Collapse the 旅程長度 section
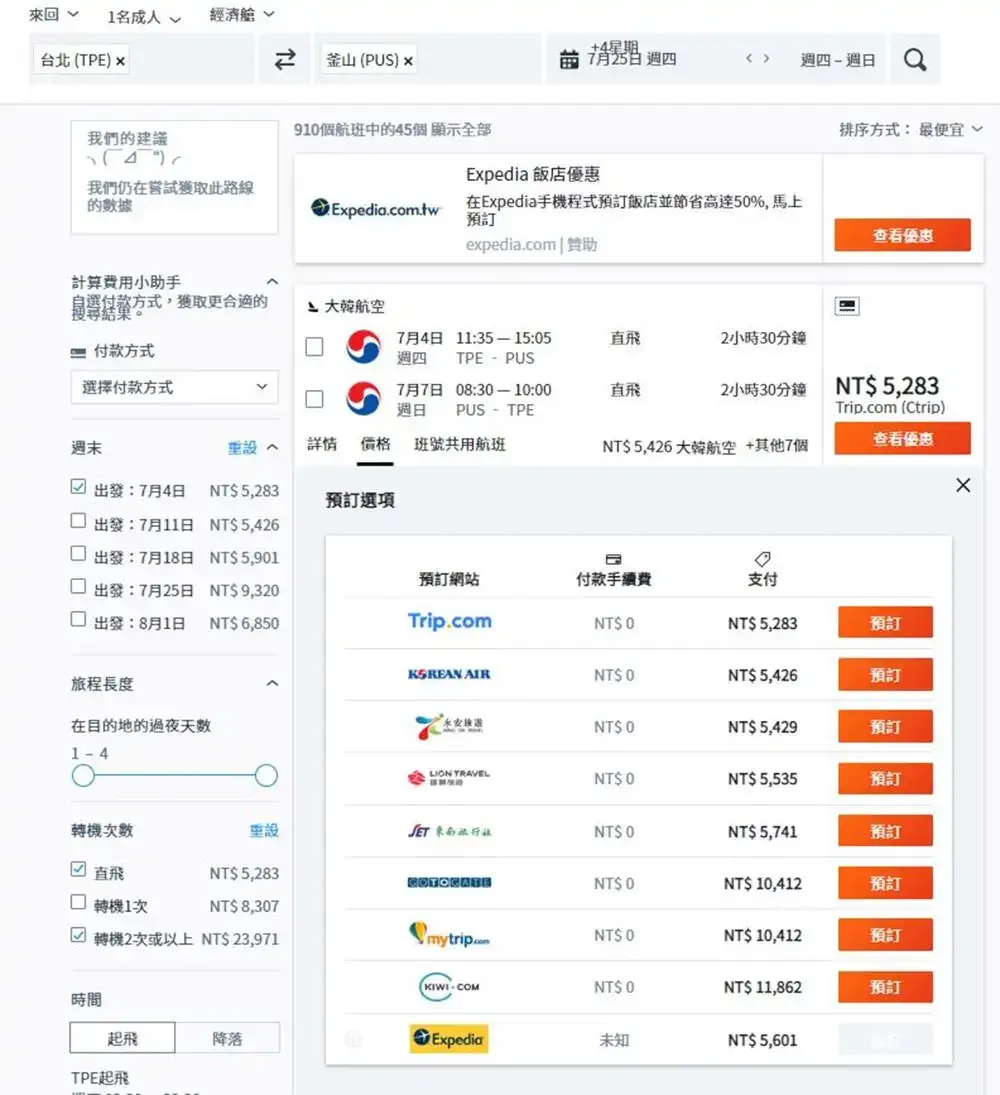 coord(272,683)
